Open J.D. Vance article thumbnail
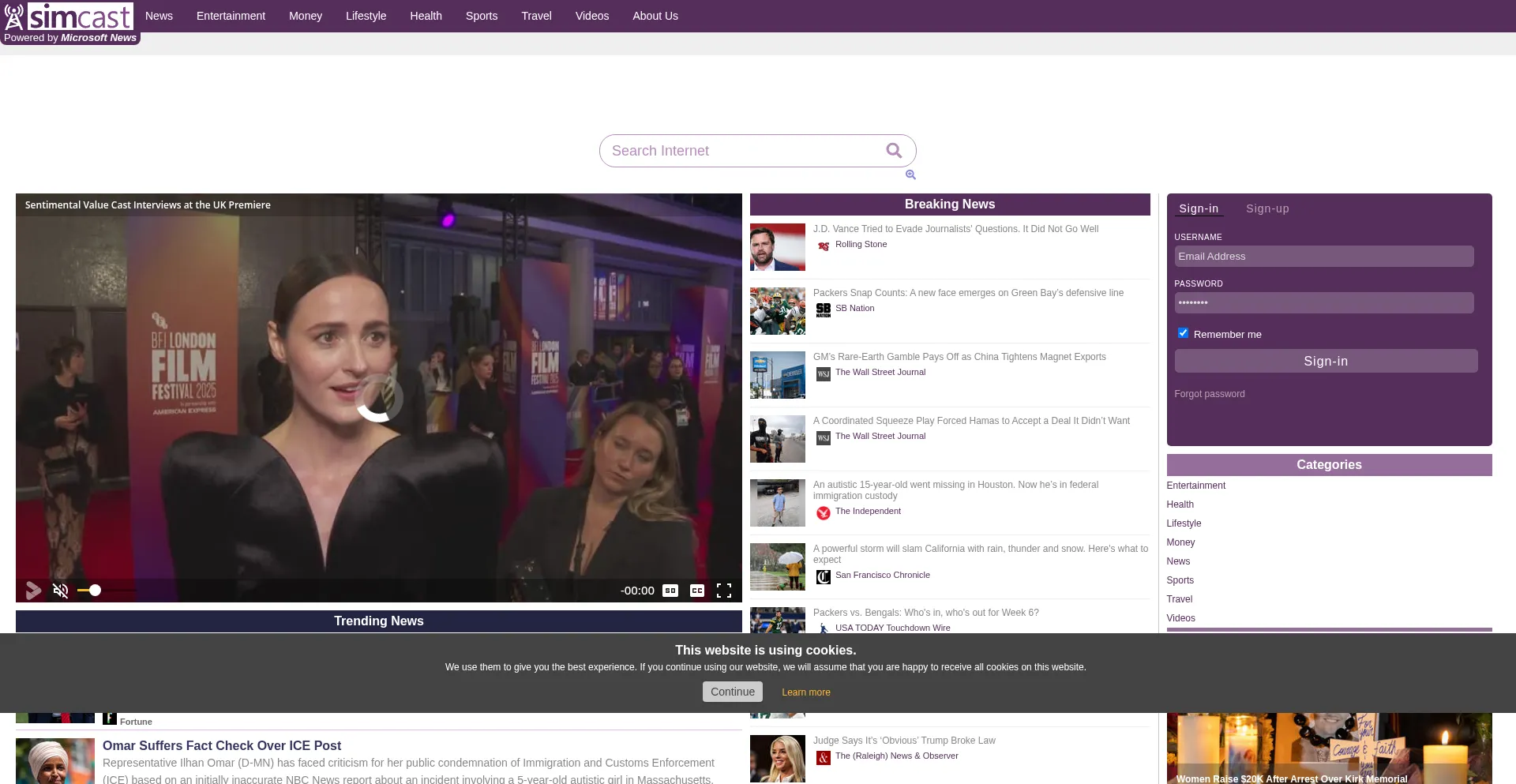The height and width of the screenshot is (784, 1516). pos(777,247)
